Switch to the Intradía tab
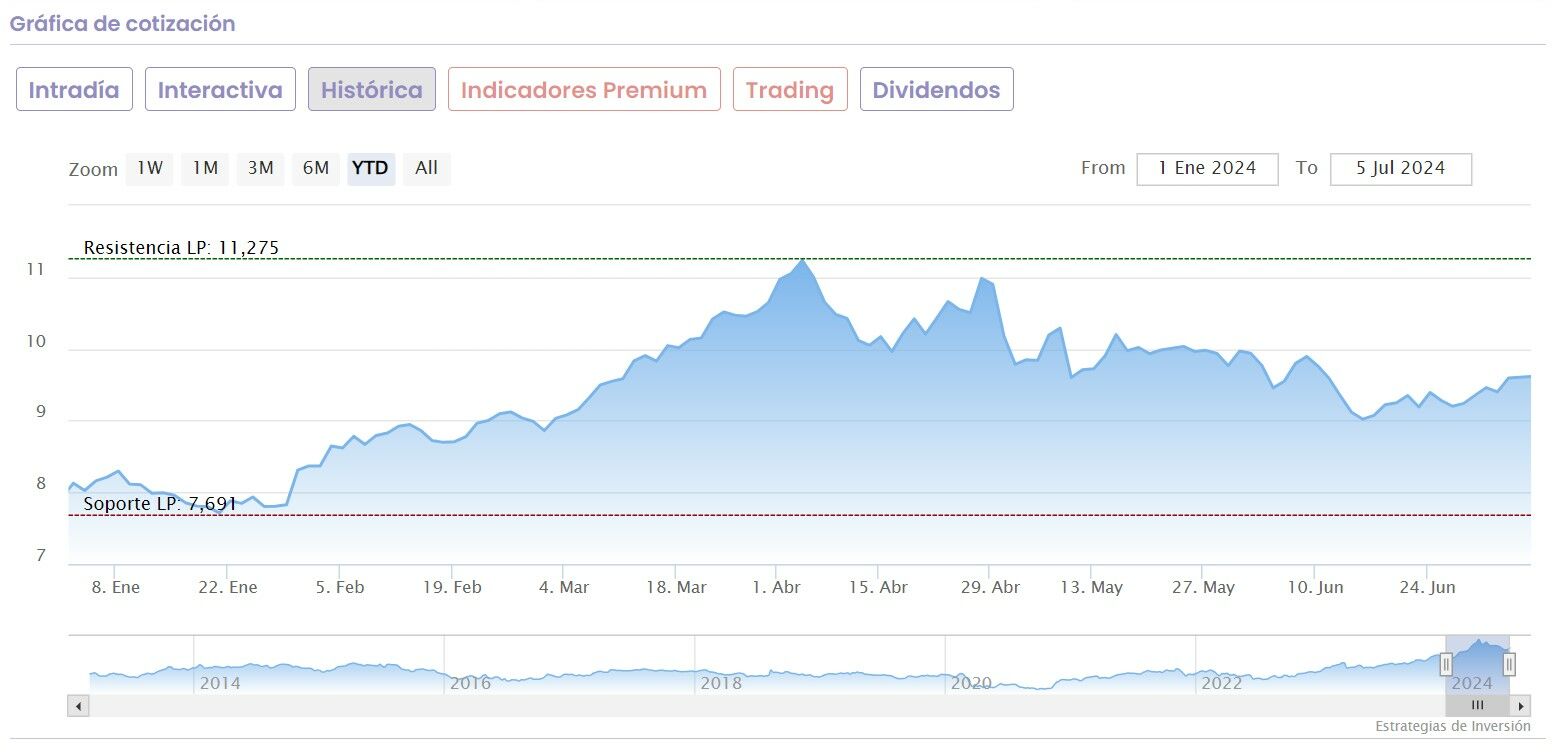 pyautogui.click(x=74, y=90)
